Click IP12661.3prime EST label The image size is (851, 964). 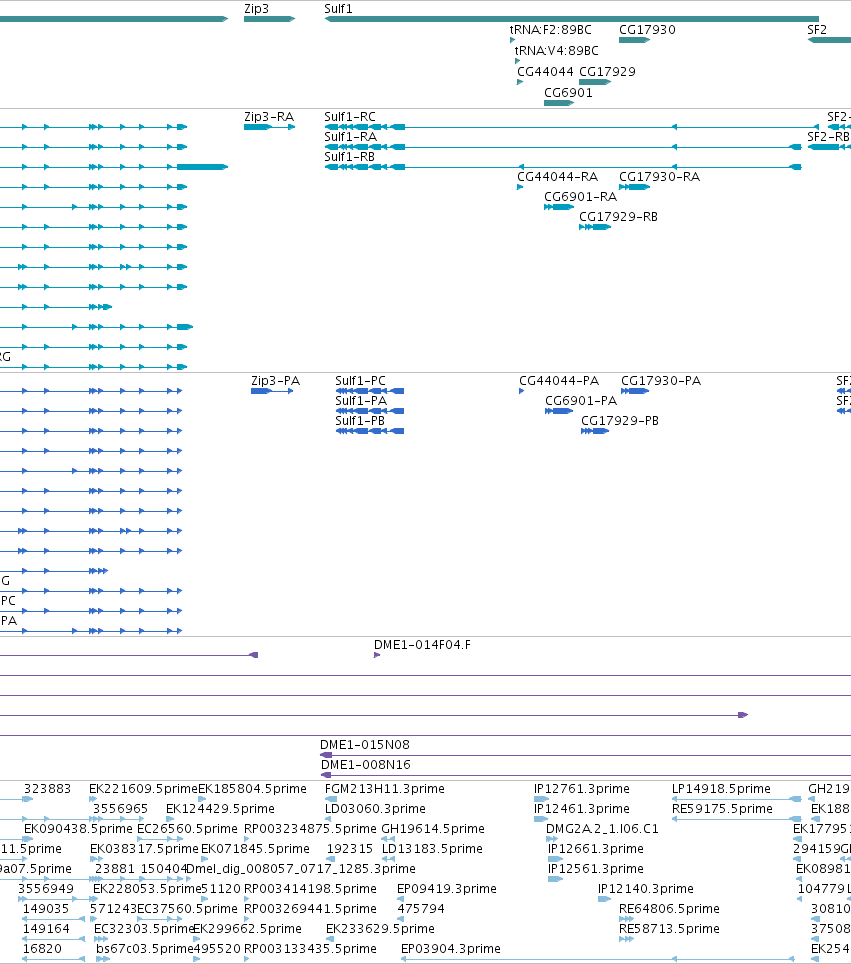pyautogui.click(x=596, y=848)
